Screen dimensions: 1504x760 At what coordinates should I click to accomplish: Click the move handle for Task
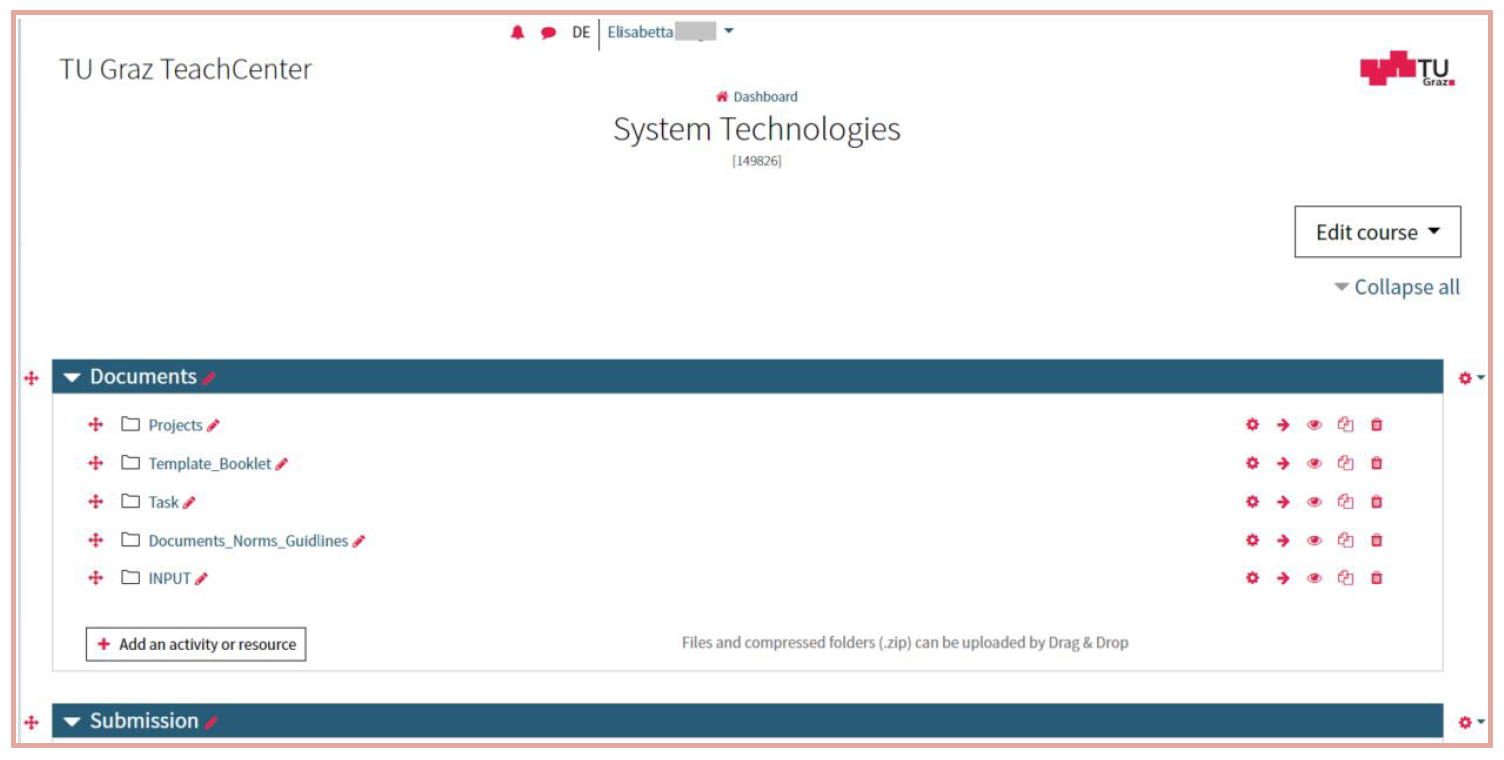tap(96, 502)
